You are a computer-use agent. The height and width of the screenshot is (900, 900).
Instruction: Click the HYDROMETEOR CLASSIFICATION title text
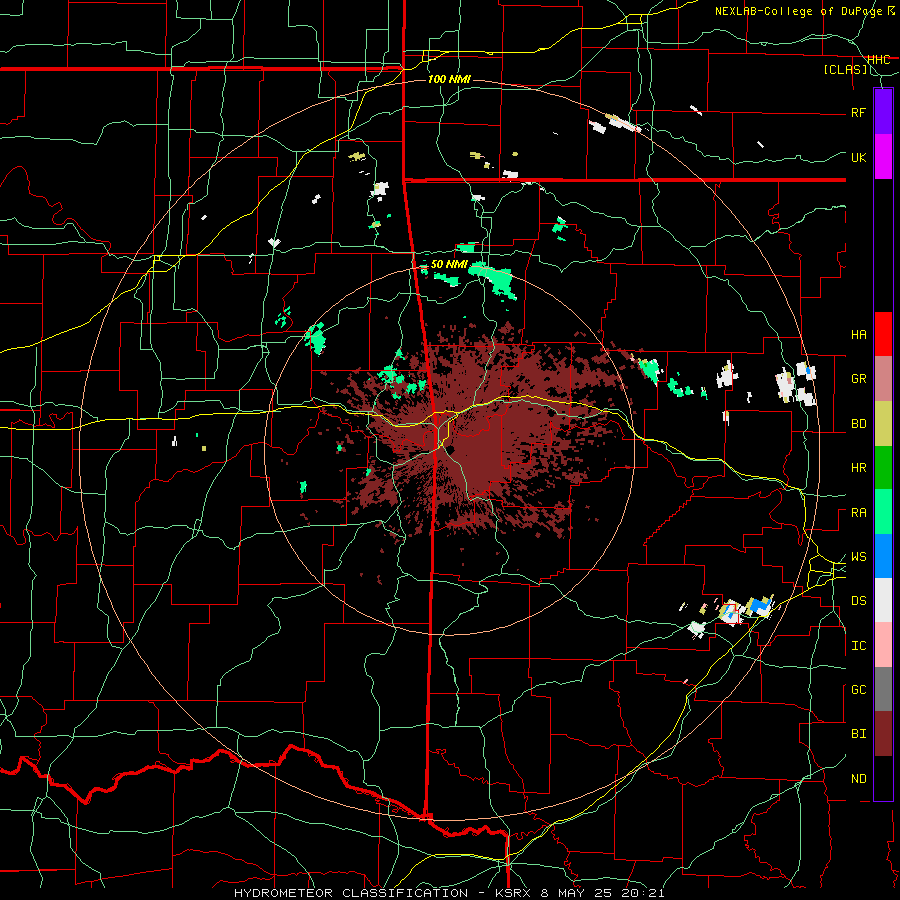coord(351,893)
